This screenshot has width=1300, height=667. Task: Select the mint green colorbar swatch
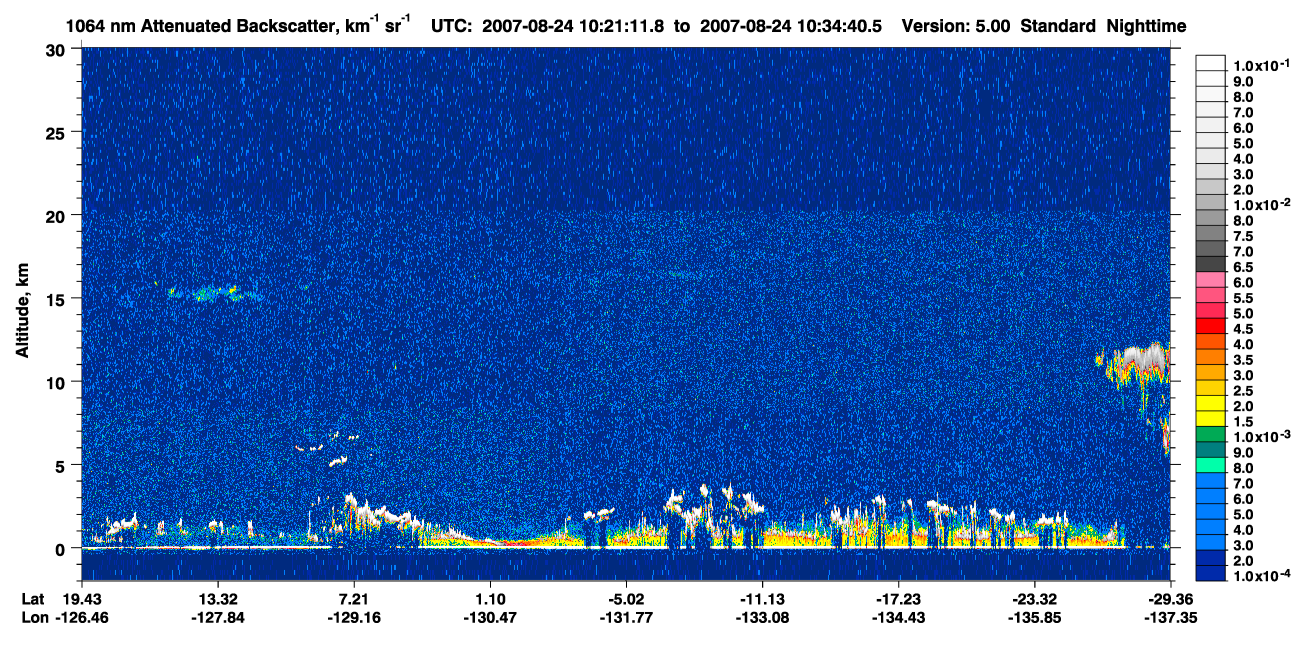point(1210,465)
